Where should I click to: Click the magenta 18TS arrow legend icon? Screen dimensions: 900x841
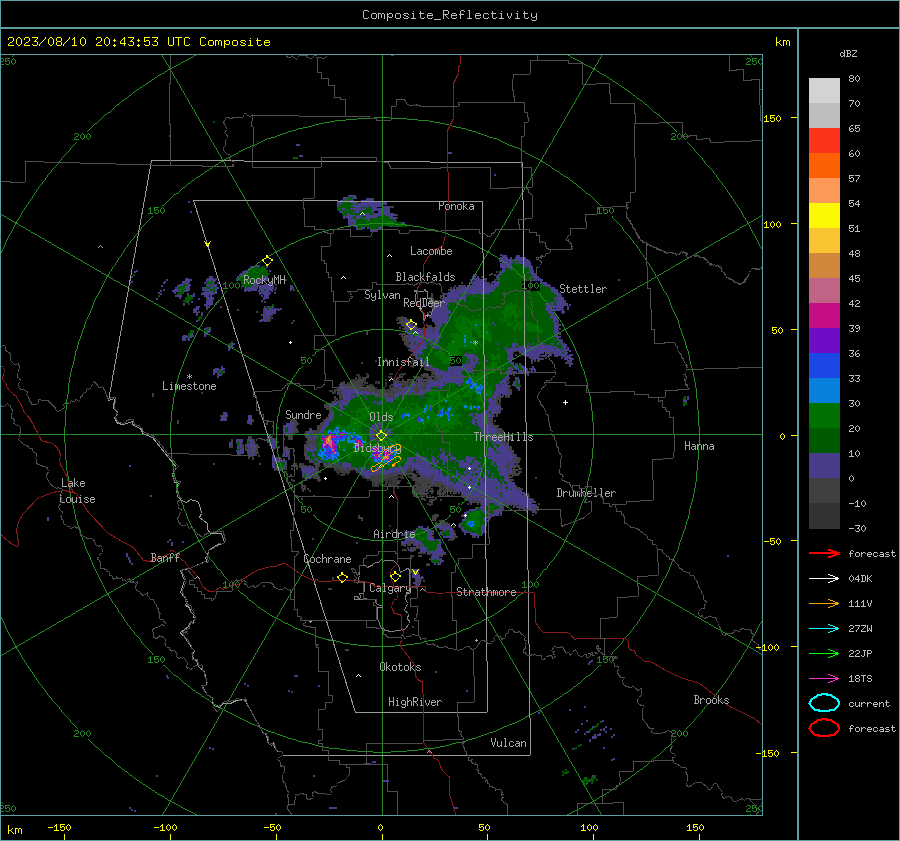pos(824,679)
